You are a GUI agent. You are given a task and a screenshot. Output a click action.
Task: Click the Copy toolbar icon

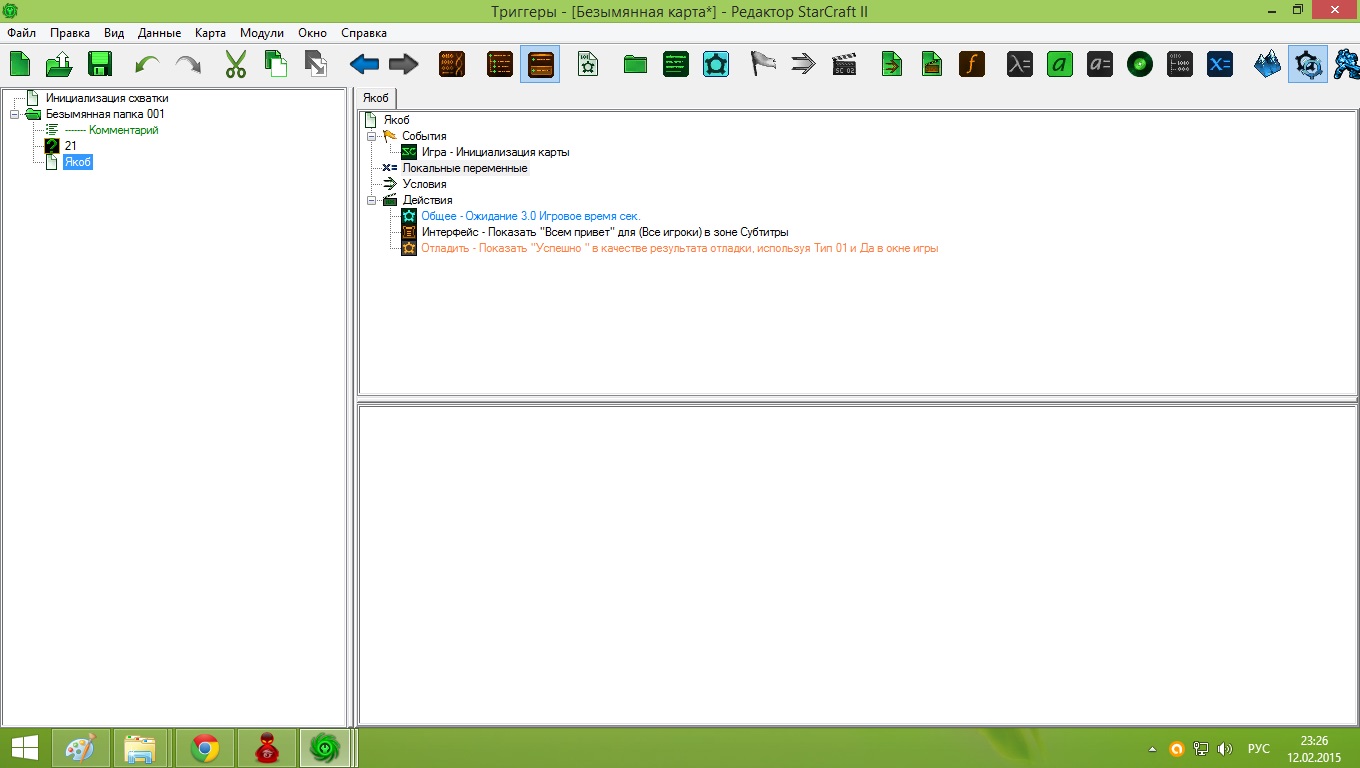pyautogui.click(x=275, y=65)
